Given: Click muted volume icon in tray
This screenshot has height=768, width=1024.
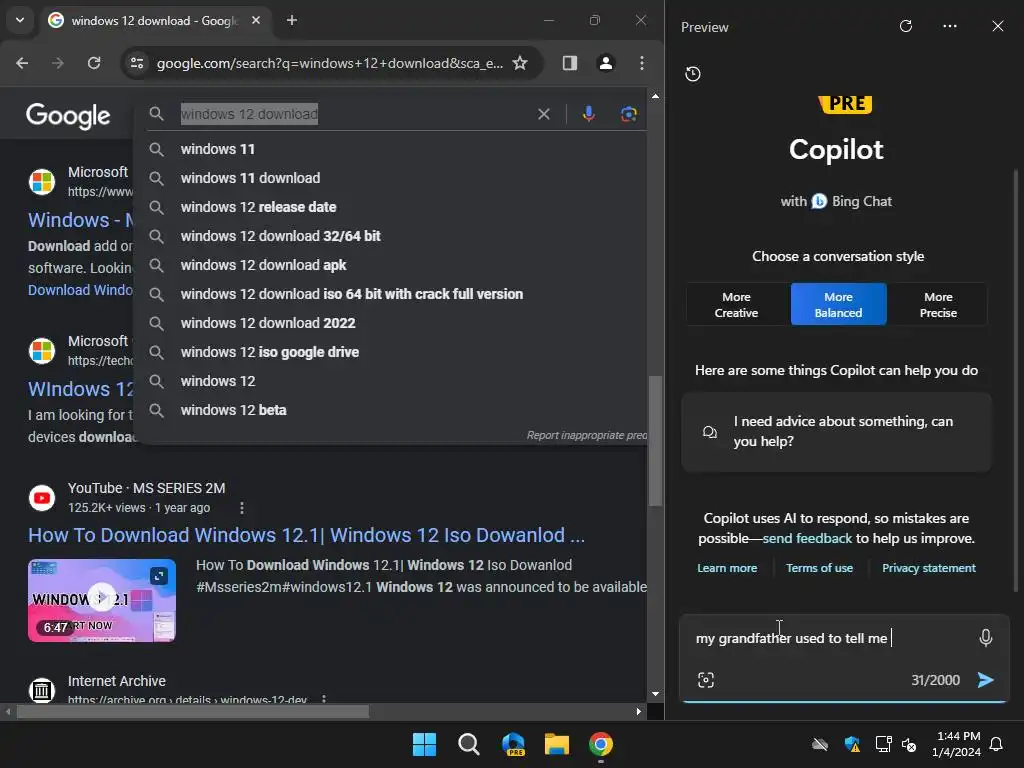Looking at the screenshot, I should click(909, 744).
